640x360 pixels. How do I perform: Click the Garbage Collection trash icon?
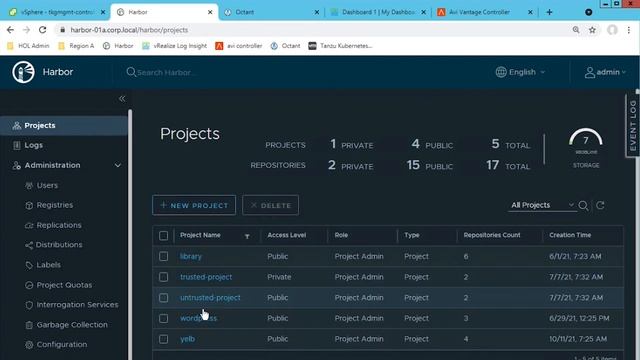click(29, 325)
